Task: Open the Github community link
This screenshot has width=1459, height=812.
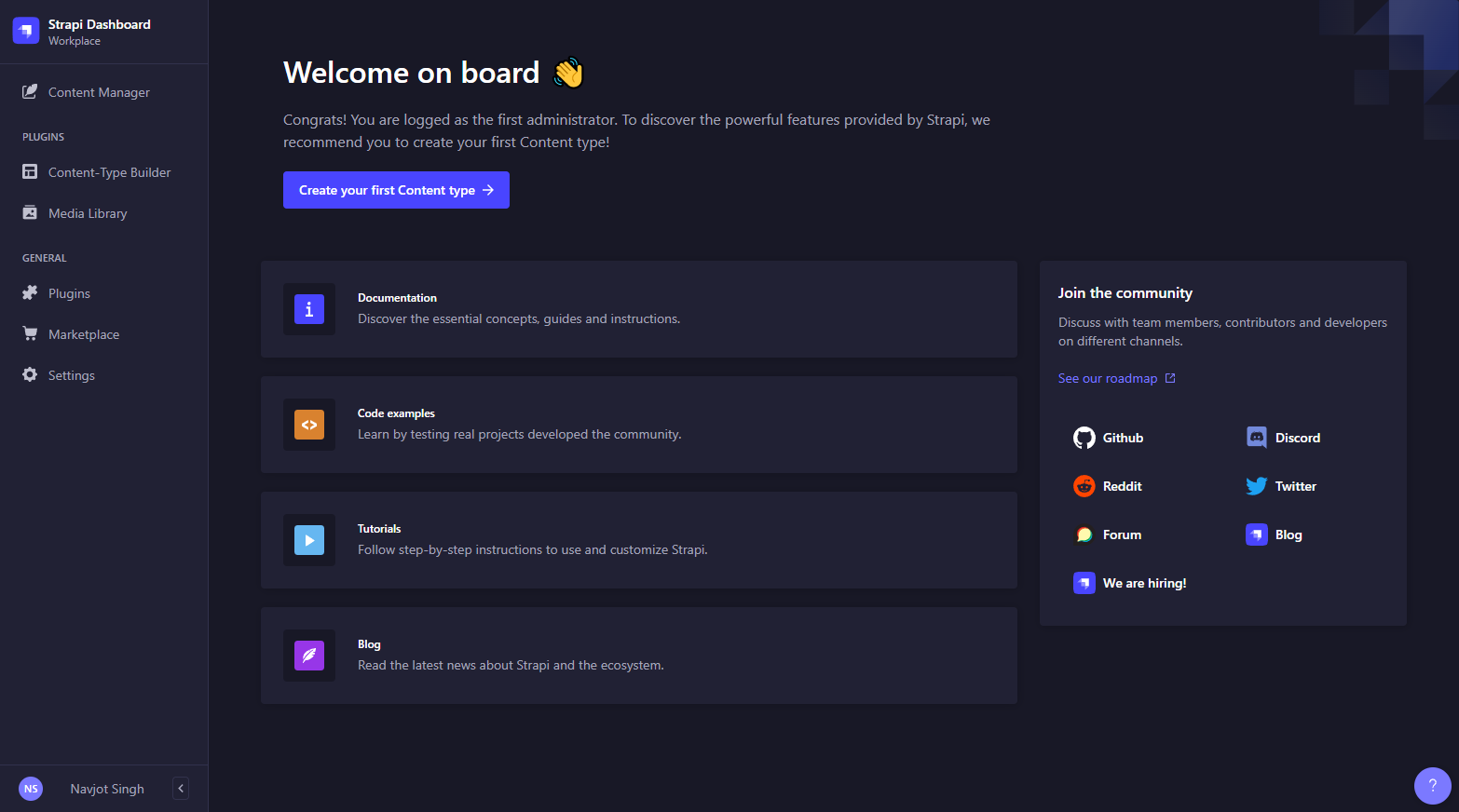Action: pyautogui.click(x=1109, y=438)
